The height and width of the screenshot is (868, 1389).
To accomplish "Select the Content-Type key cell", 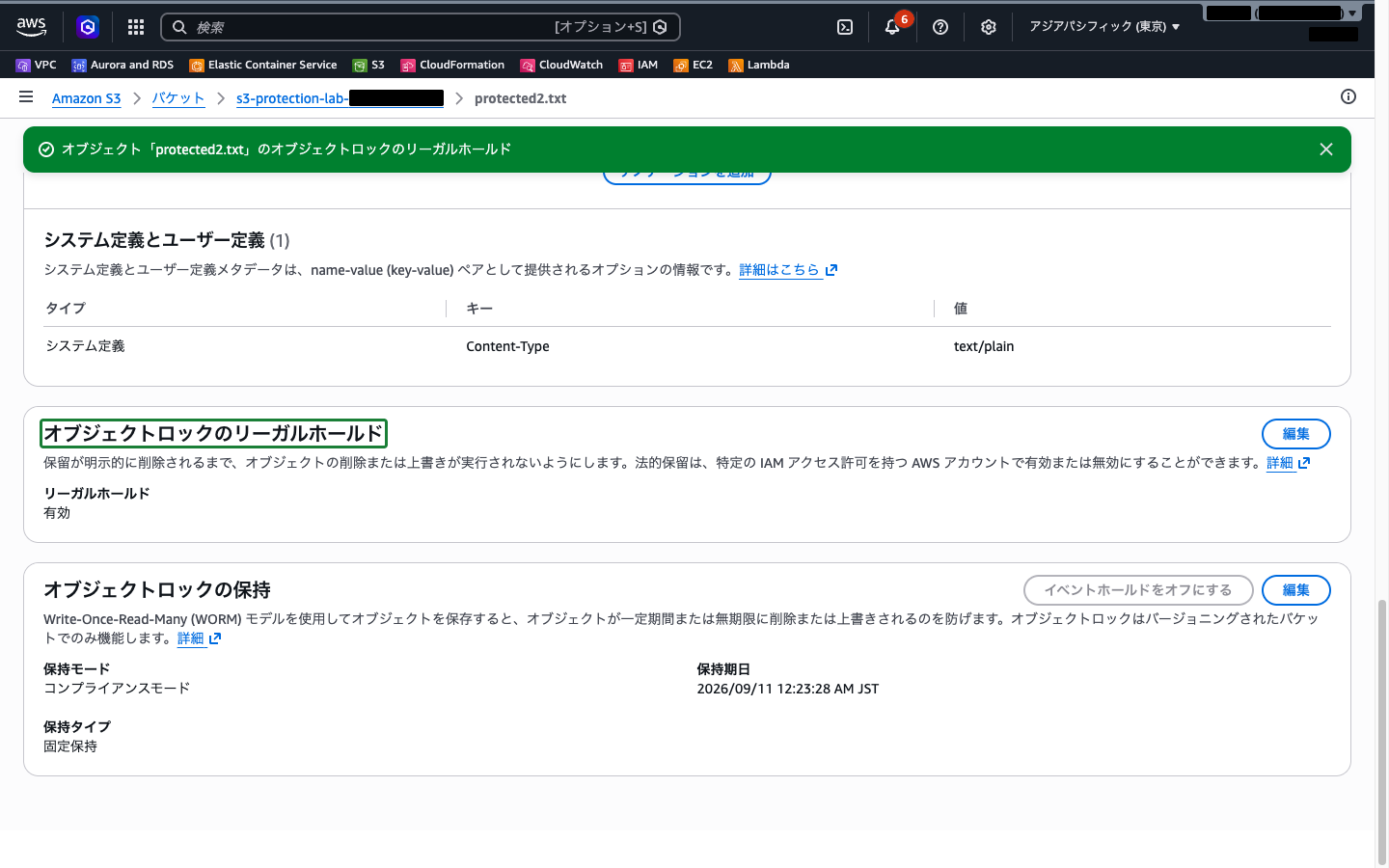I will (x=507, y=346).
